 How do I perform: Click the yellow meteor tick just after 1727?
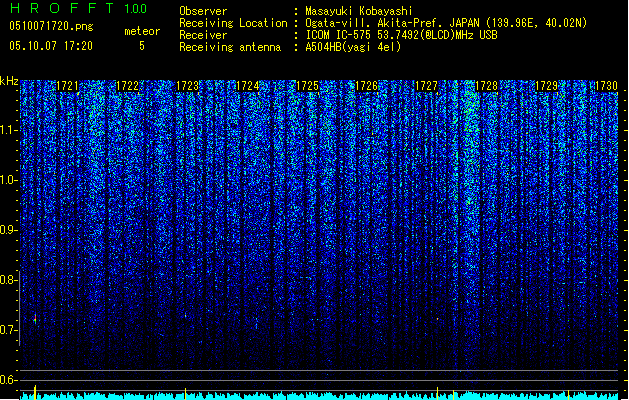coord(437,393)
